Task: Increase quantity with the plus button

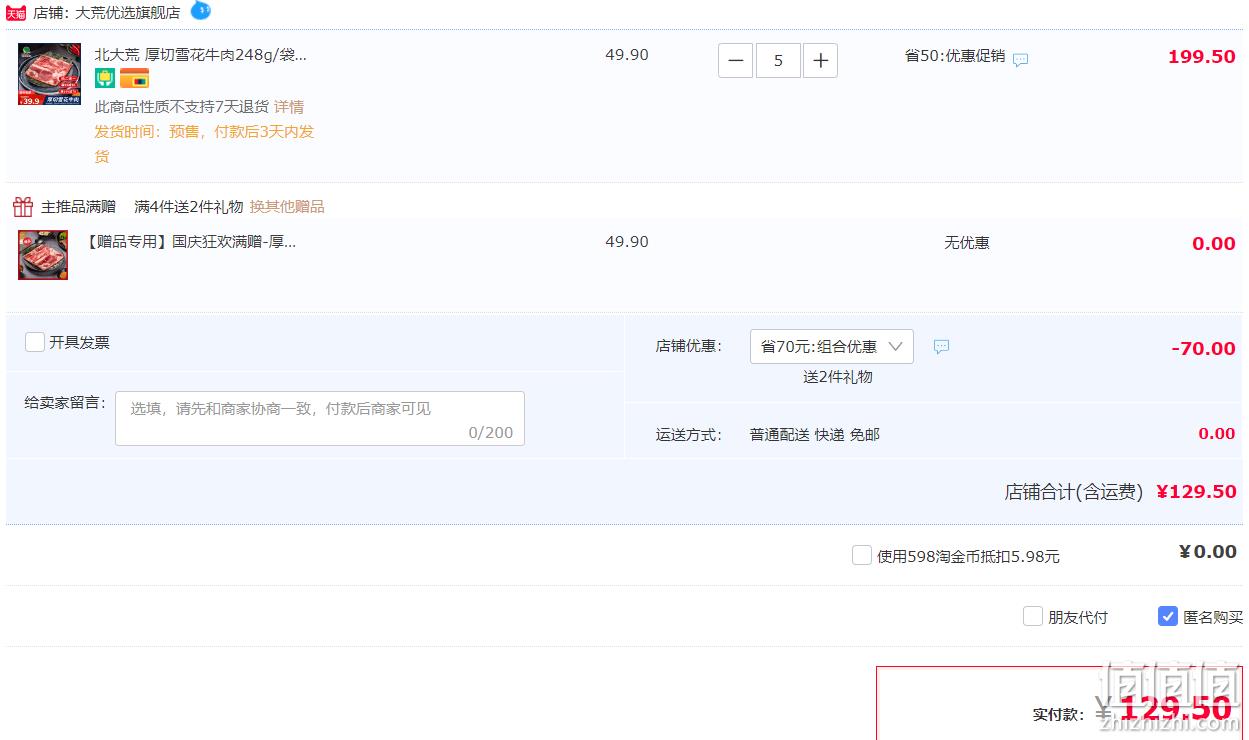Action: (821, 61)
